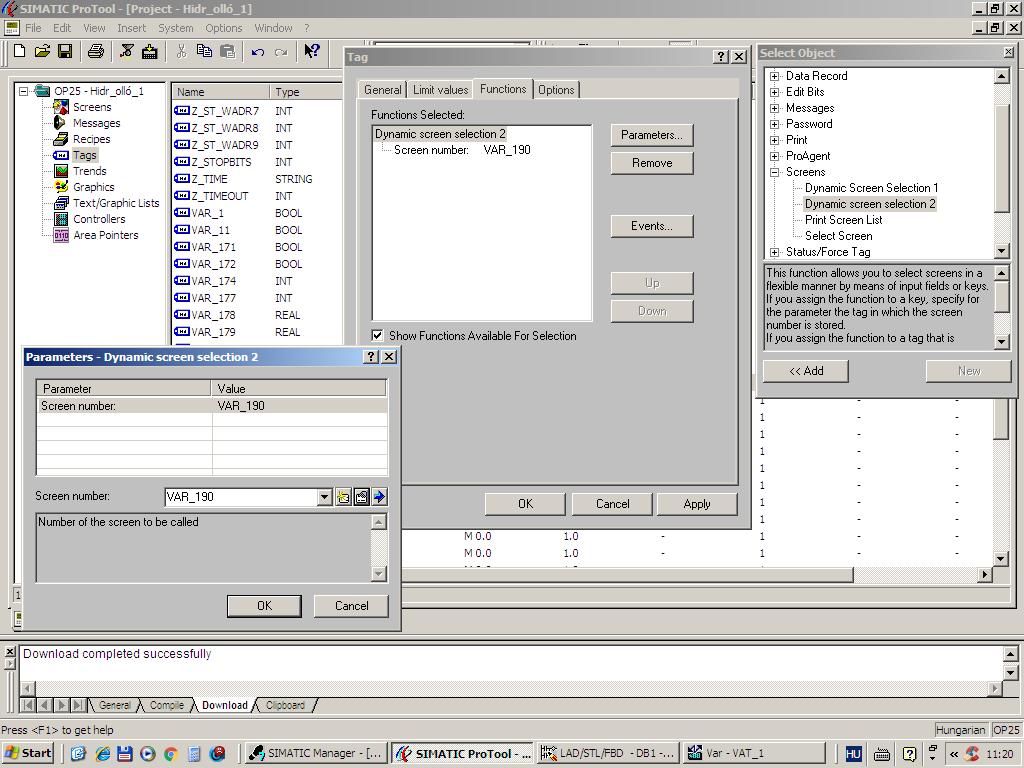Switch to the Options tab in Tag dialog
1024x768 pixels.
coord(556,90)
